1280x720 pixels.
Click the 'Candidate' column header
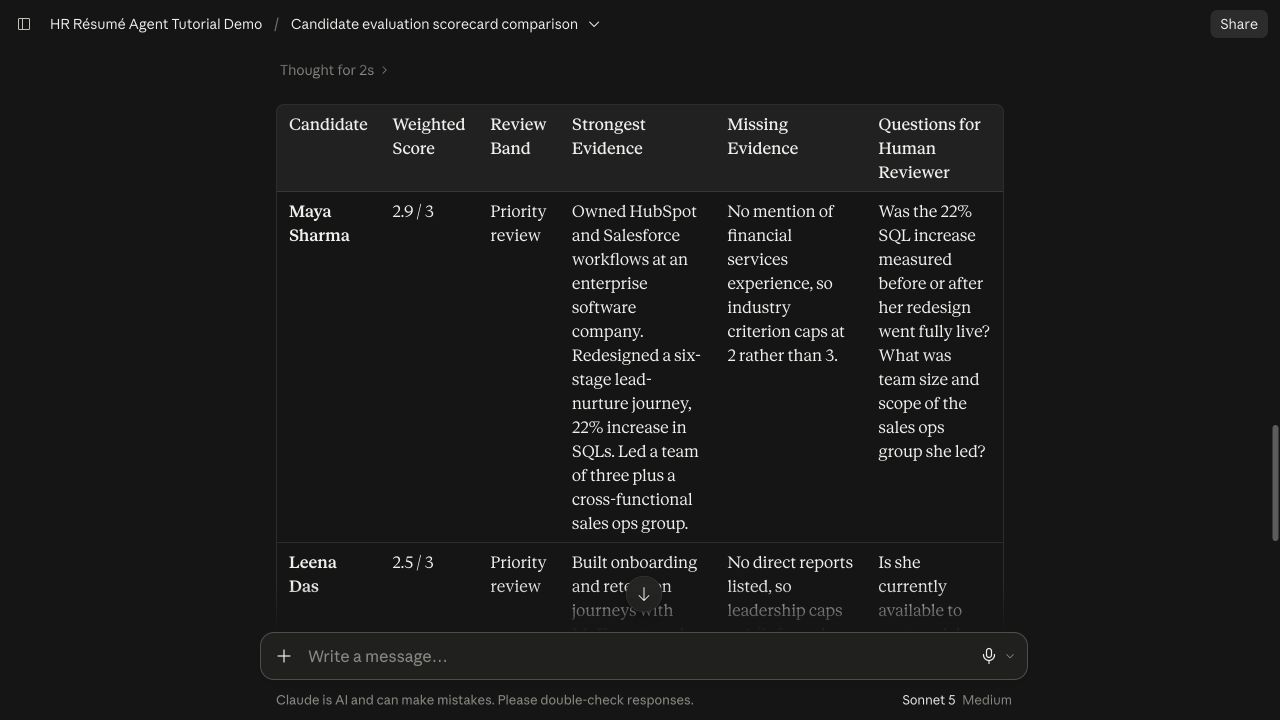coord(328,124)
